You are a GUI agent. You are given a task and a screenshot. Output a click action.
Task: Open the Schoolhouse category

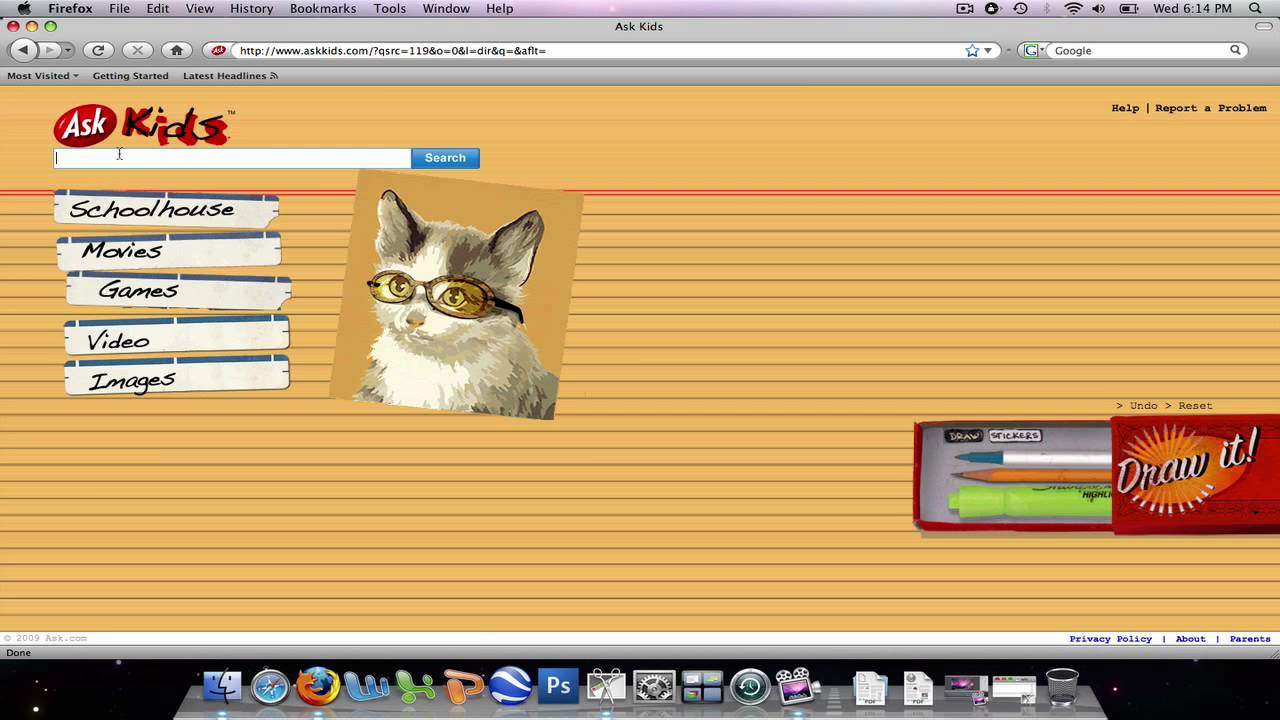[167, 209]
